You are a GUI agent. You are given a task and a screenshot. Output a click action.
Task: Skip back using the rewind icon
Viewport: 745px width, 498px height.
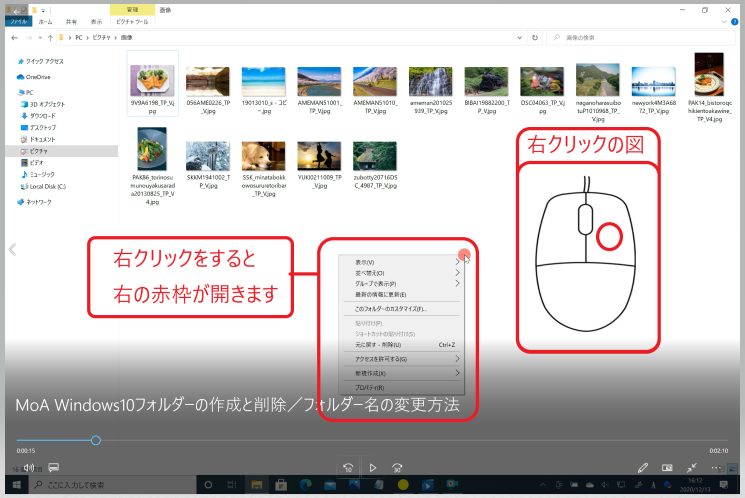pos(347,467)
